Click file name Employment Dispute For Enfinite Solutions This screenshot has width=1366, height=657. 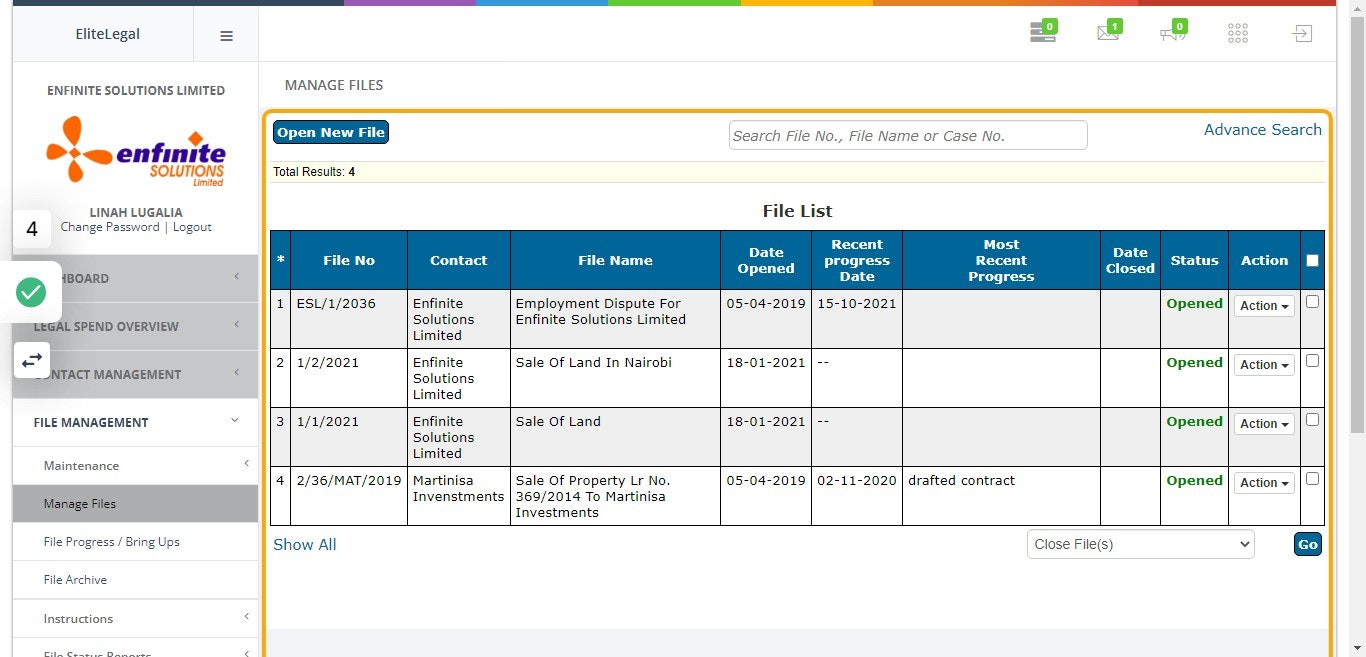tap(600, 311)
